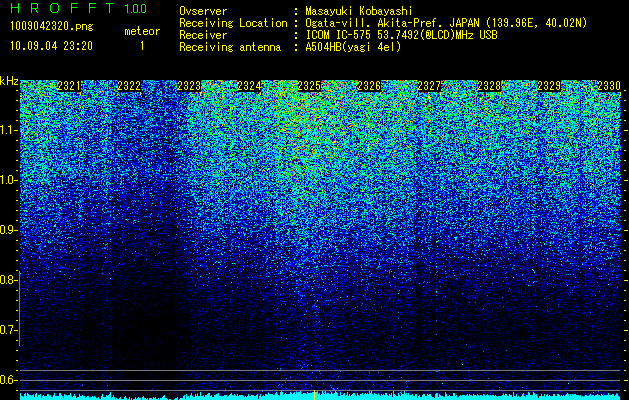Click the 2321 time marker label
The height and width of the screenshot is (400, 629).
[69, 86]
